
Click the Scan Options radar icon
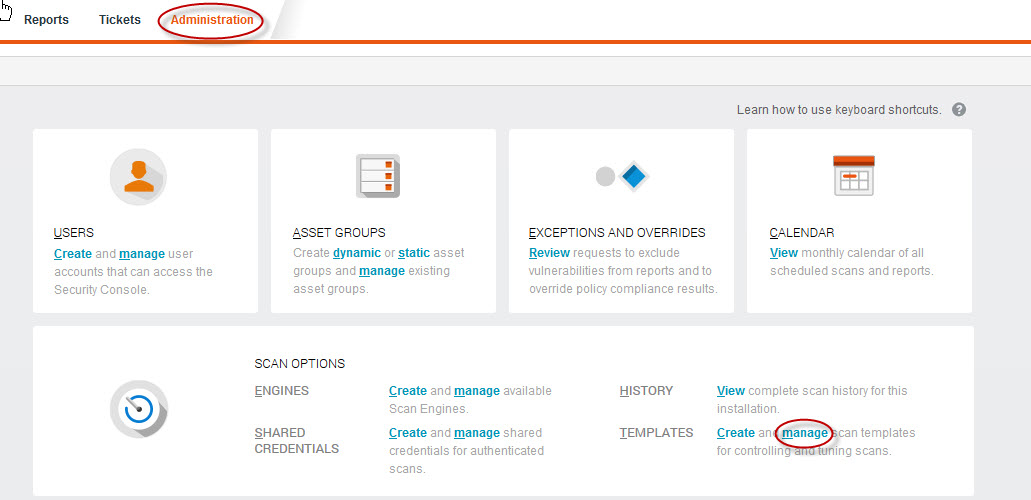coord(138,408)
